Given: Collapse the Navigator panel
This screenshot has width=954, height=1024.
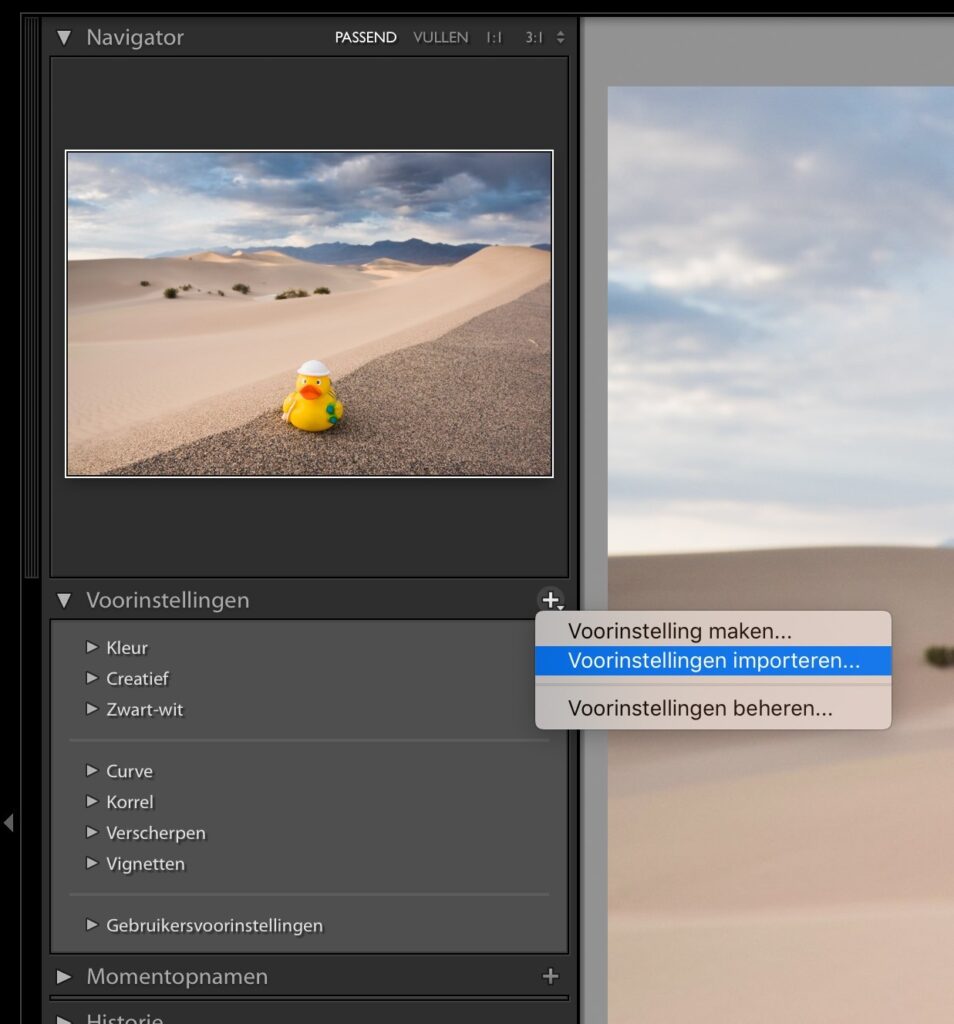Looking at the screenshot, I should (x=64, y=37).
